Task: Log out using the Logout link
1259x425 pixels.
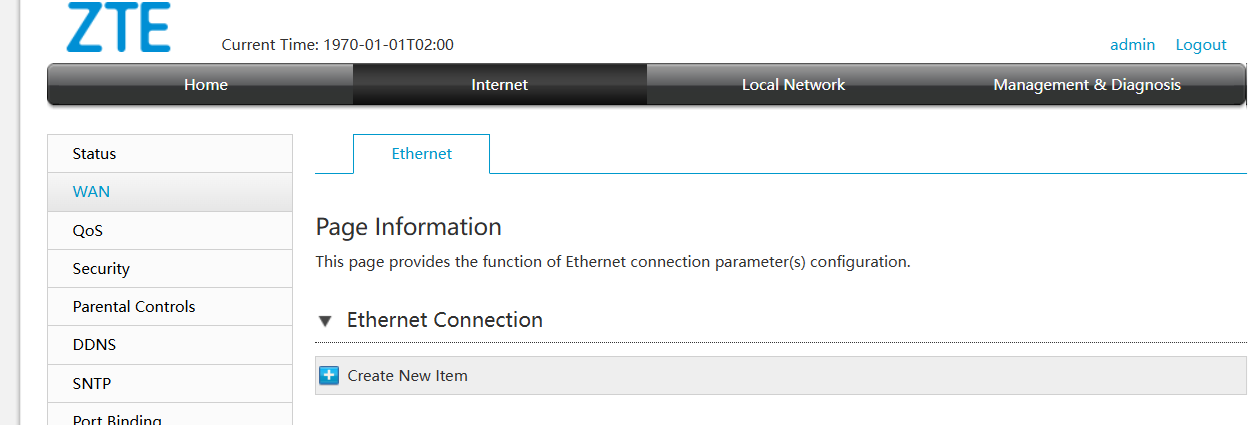Action: pos(1201,45)
